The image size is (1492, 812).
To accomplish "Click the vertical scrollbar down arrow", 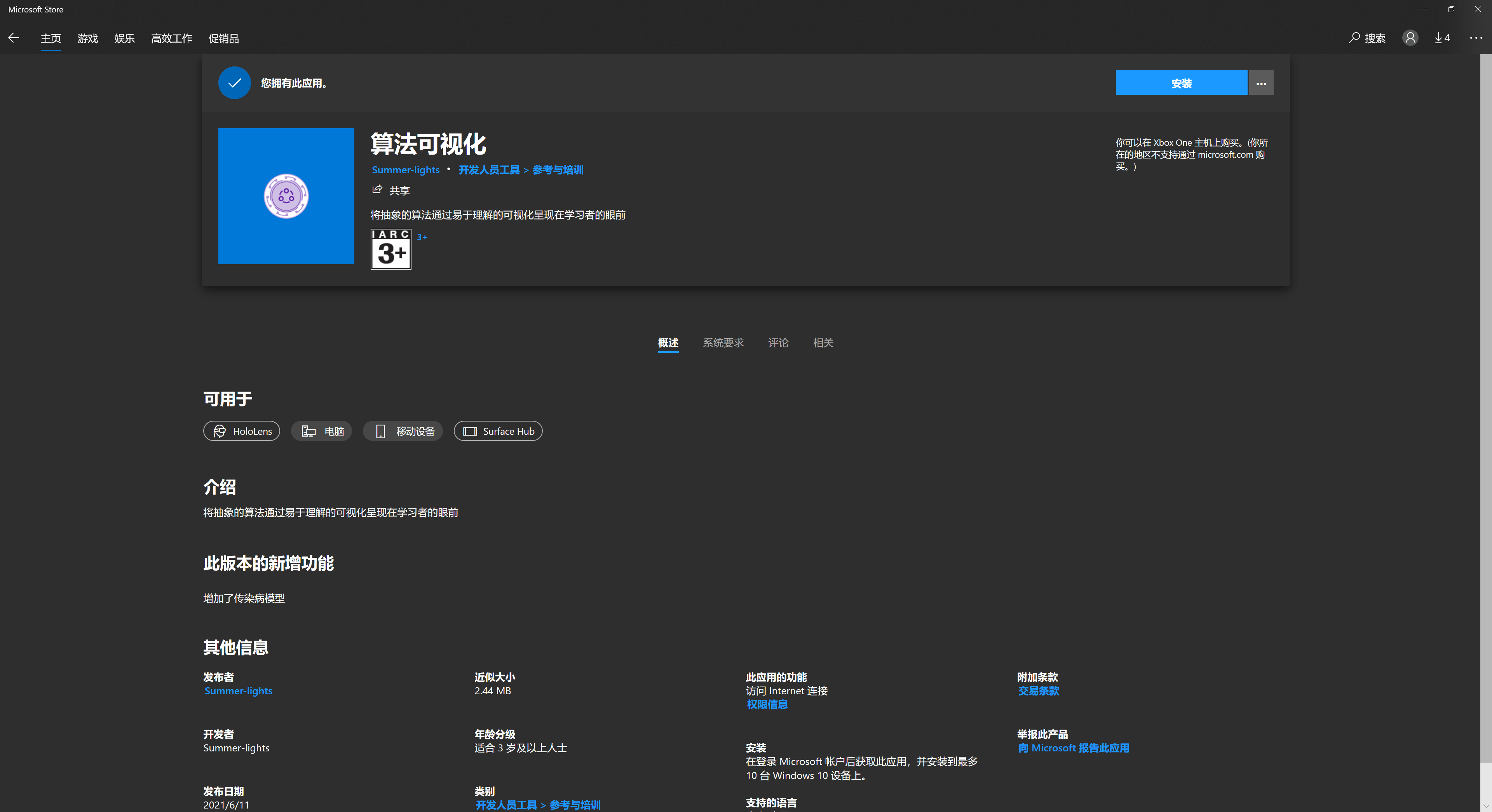I will pyautogui.click(x=1486, y=806).
